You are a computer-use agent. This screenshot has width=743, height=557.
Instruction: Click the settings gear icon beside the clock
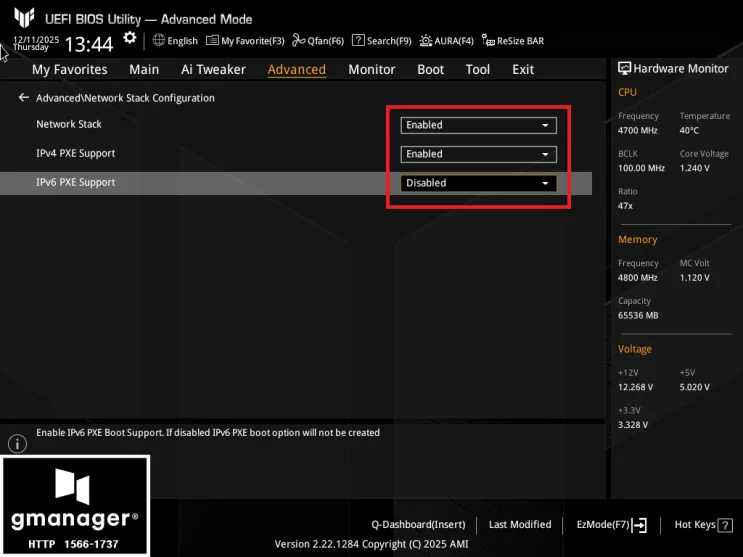pyautogui.click(x=129, y=38)
